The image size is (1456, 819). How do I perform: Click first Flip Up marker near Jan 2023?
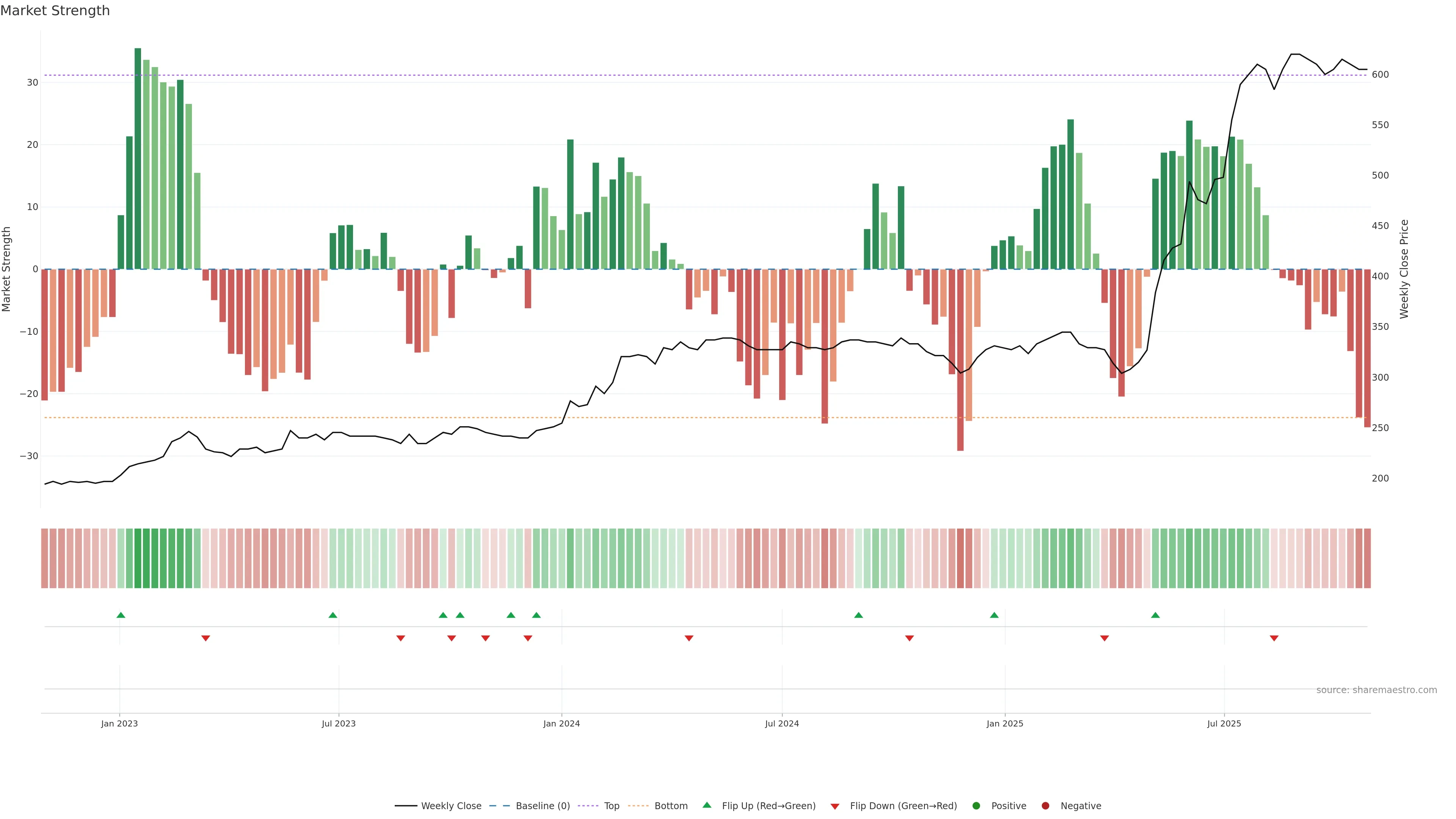tap(121, 615)
